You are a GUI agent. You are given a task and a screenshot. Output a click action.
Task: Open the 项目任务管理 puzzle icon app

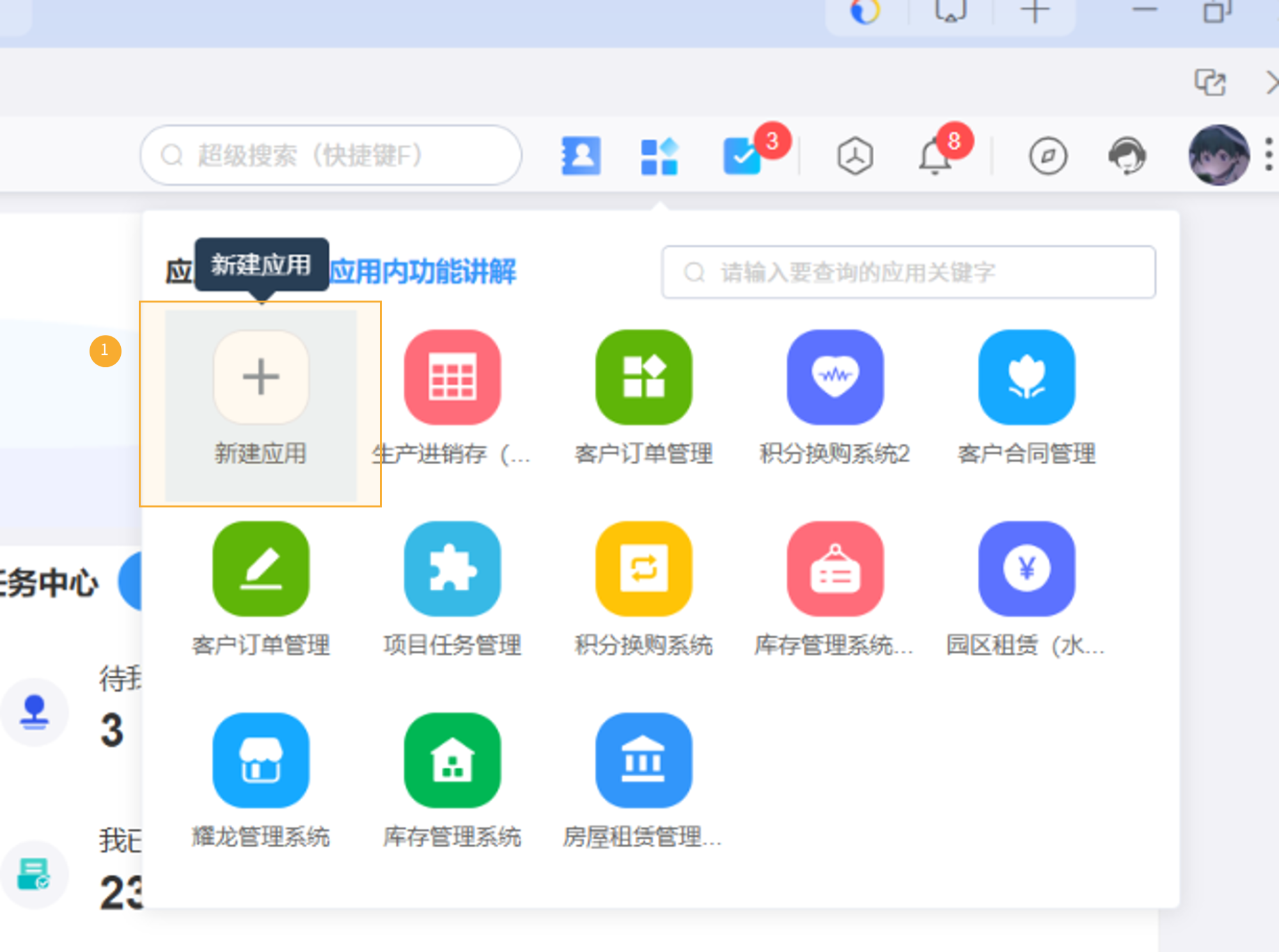point(452,568)
